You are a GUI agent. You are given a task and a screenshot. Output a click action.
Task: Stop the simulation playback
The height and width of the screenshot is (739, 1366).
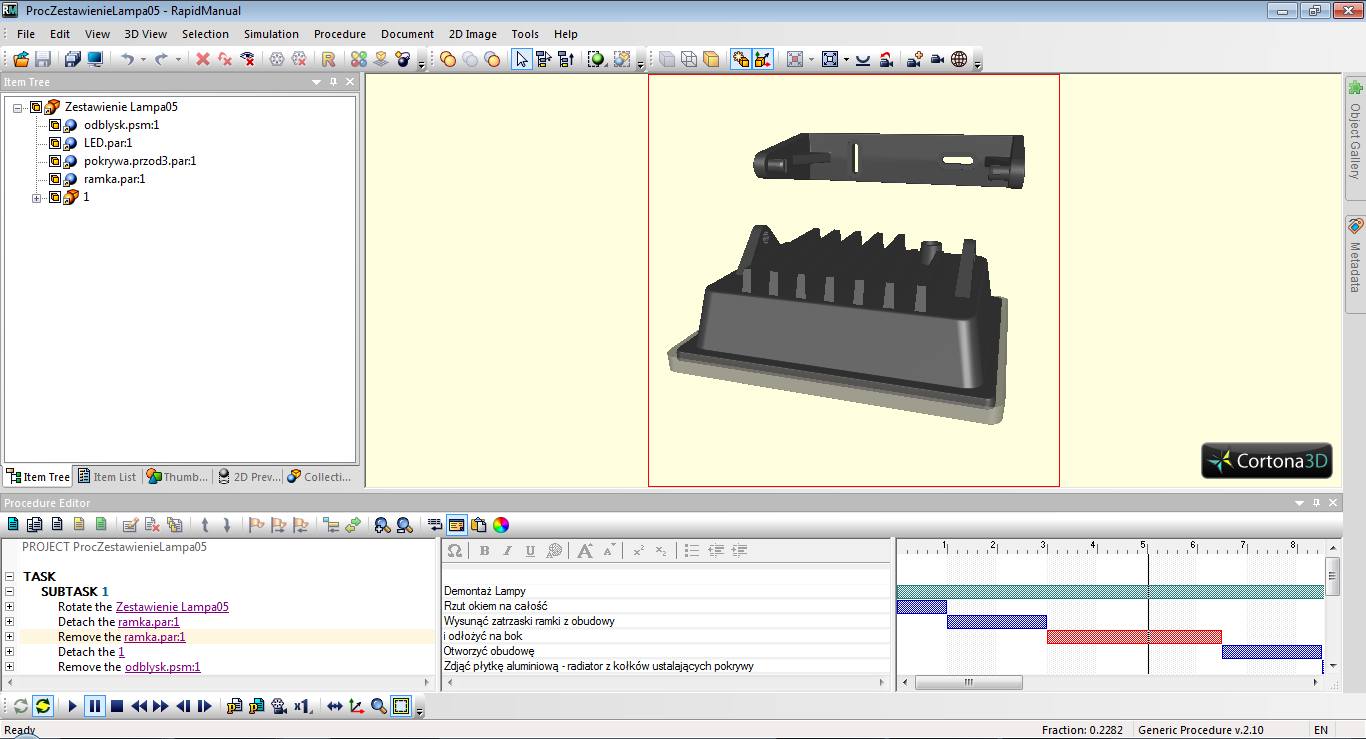coord(117,706)
